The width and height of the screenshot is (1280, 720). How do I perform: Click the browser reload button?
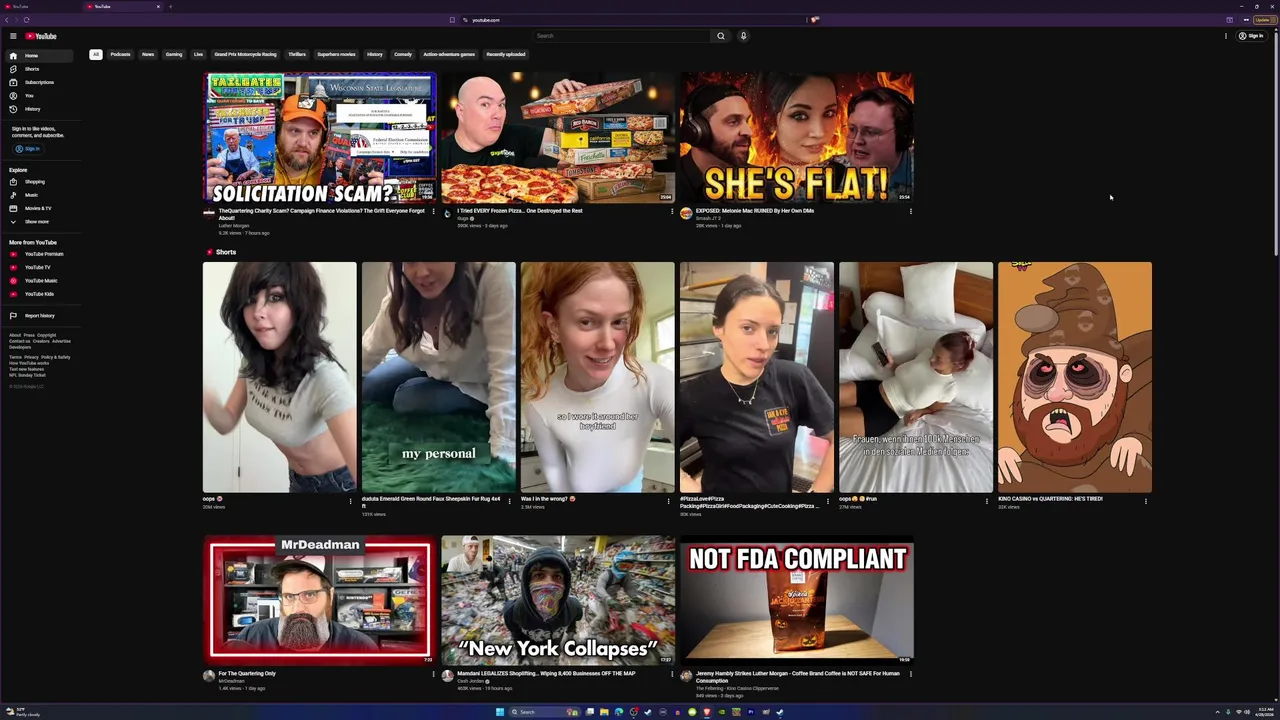point(26,20)
